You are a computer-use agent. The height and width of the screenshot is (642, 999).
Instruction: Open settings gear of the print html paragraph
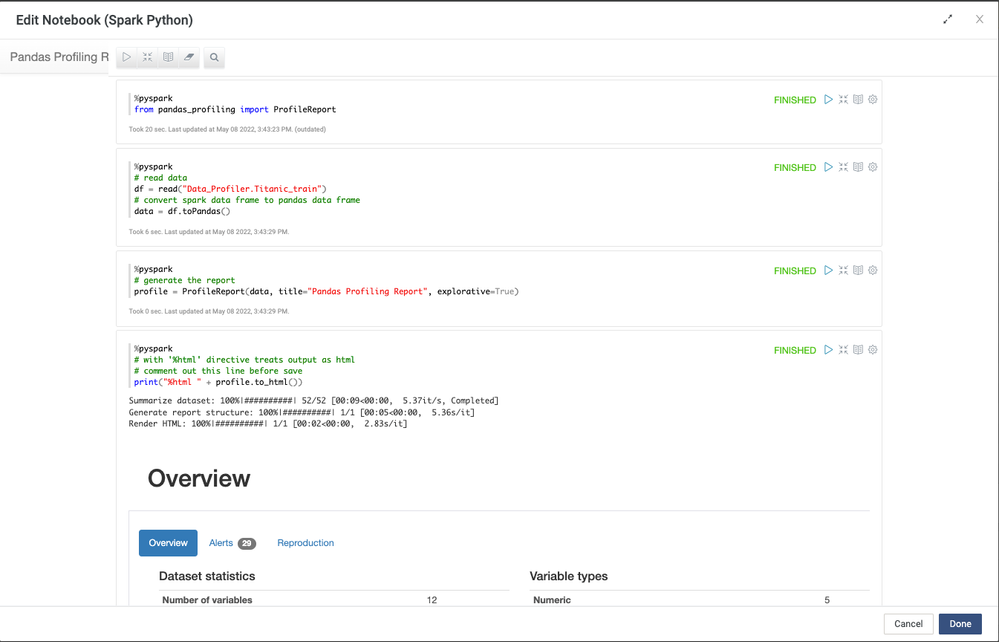coord(873,350)
